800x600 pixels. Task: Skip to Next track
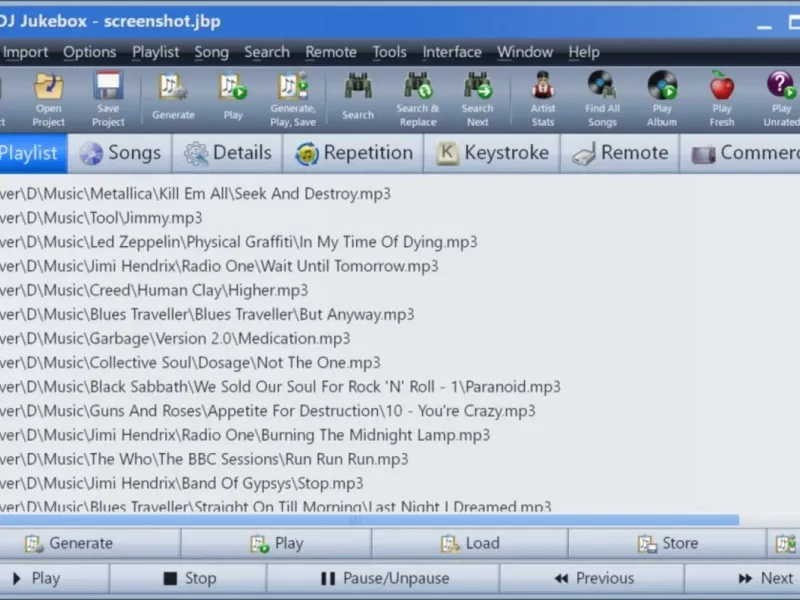click(x=743, y=579)
